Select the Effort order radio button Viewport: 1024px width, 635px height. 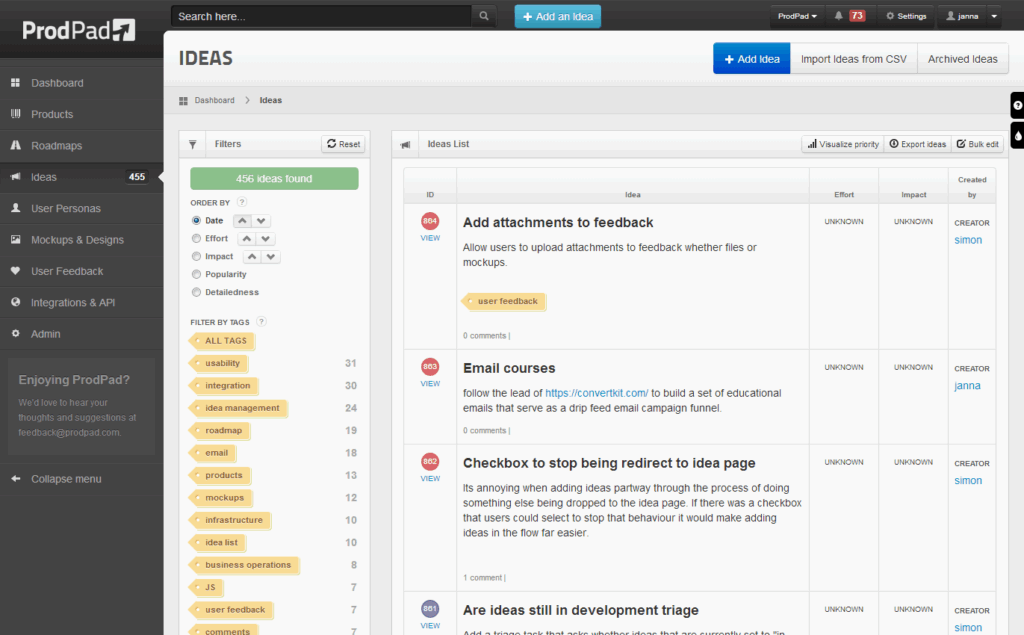click(x=196, y=238)
